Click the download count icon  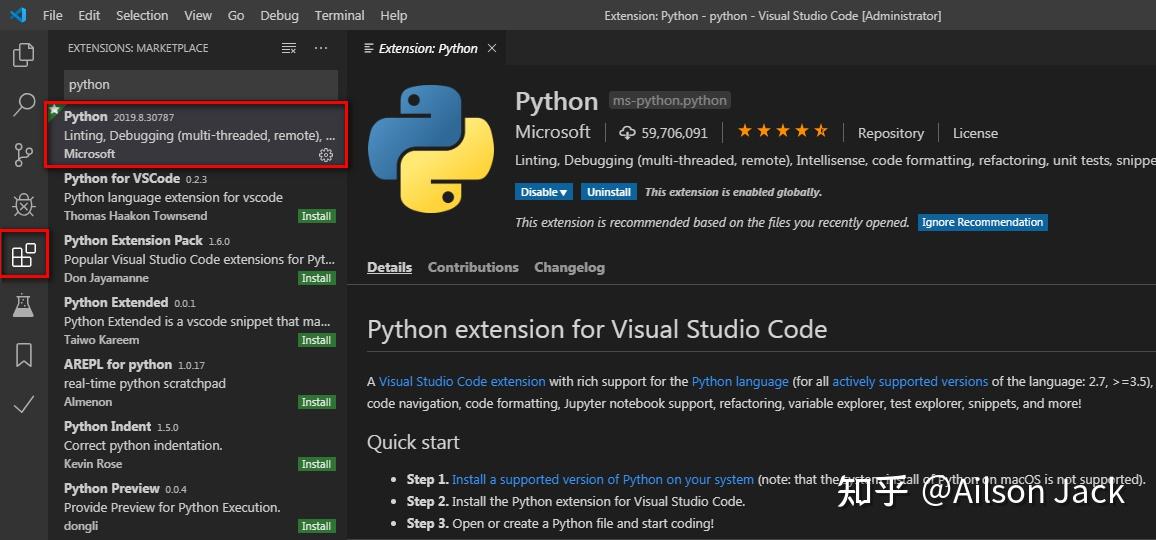[x=627, y=133]
